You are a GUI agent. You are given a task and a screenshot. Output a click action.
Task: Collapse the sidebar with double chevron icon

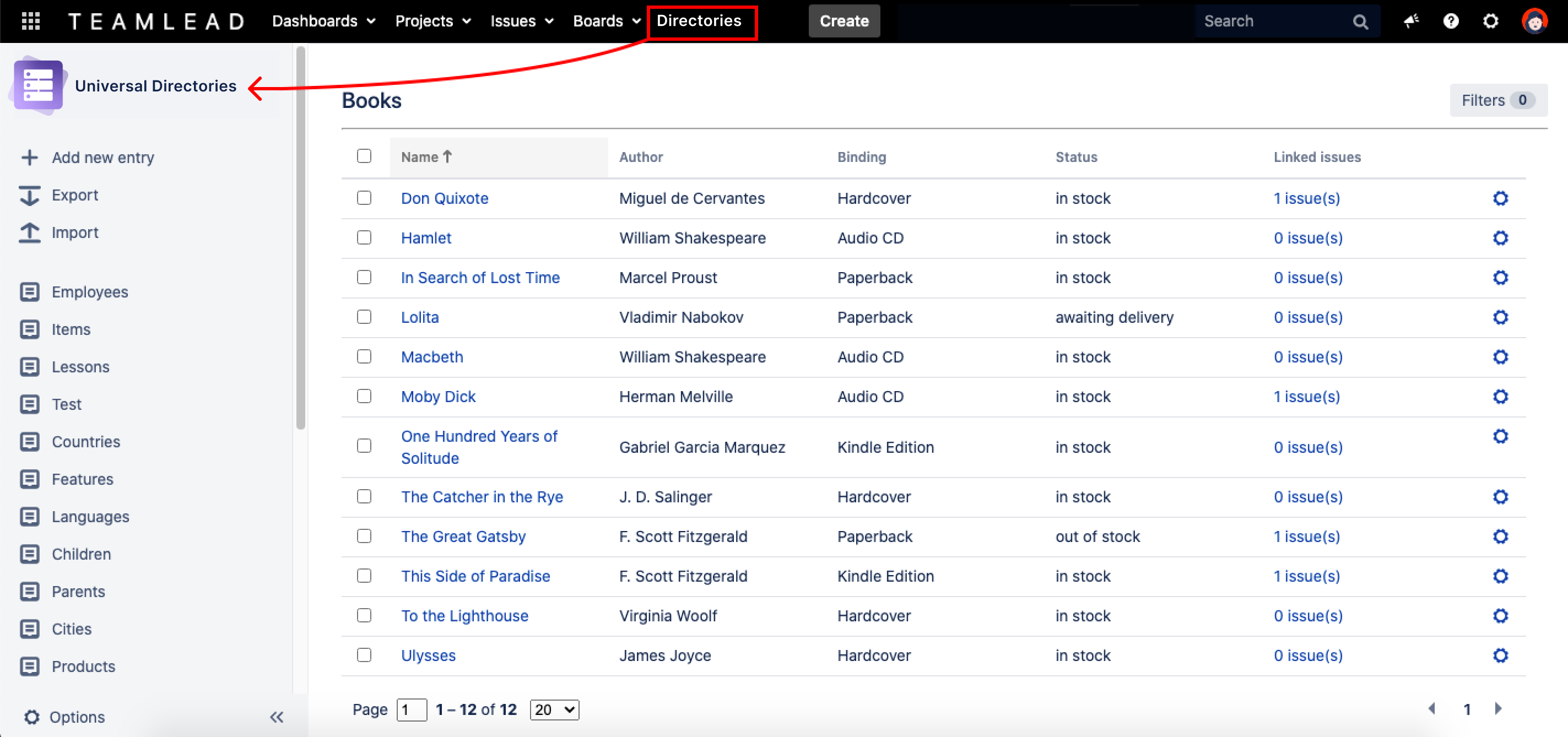(277, 717)
